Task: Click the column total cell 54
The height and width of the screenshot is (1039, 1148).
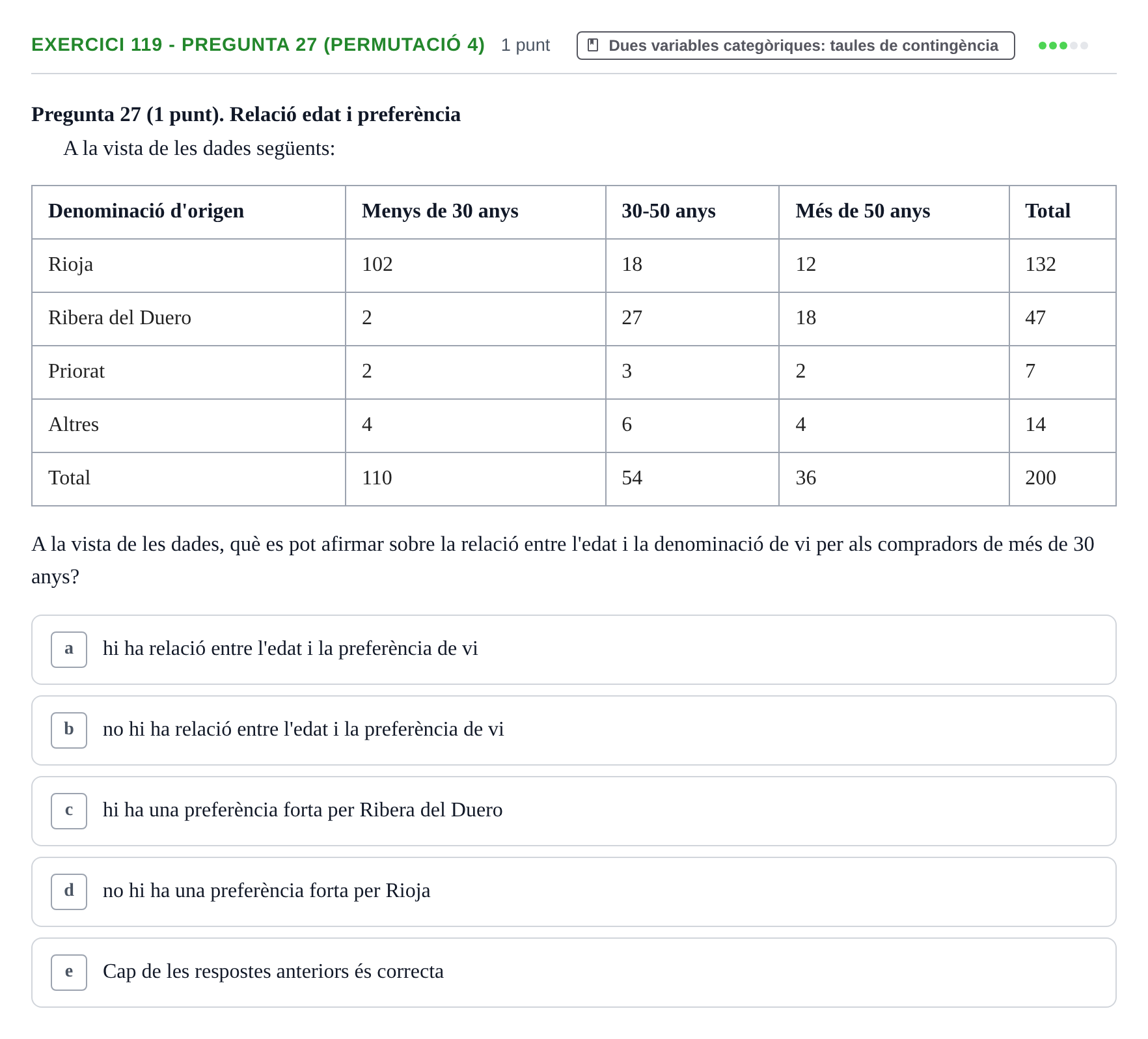Action: [x=692, y=479]
